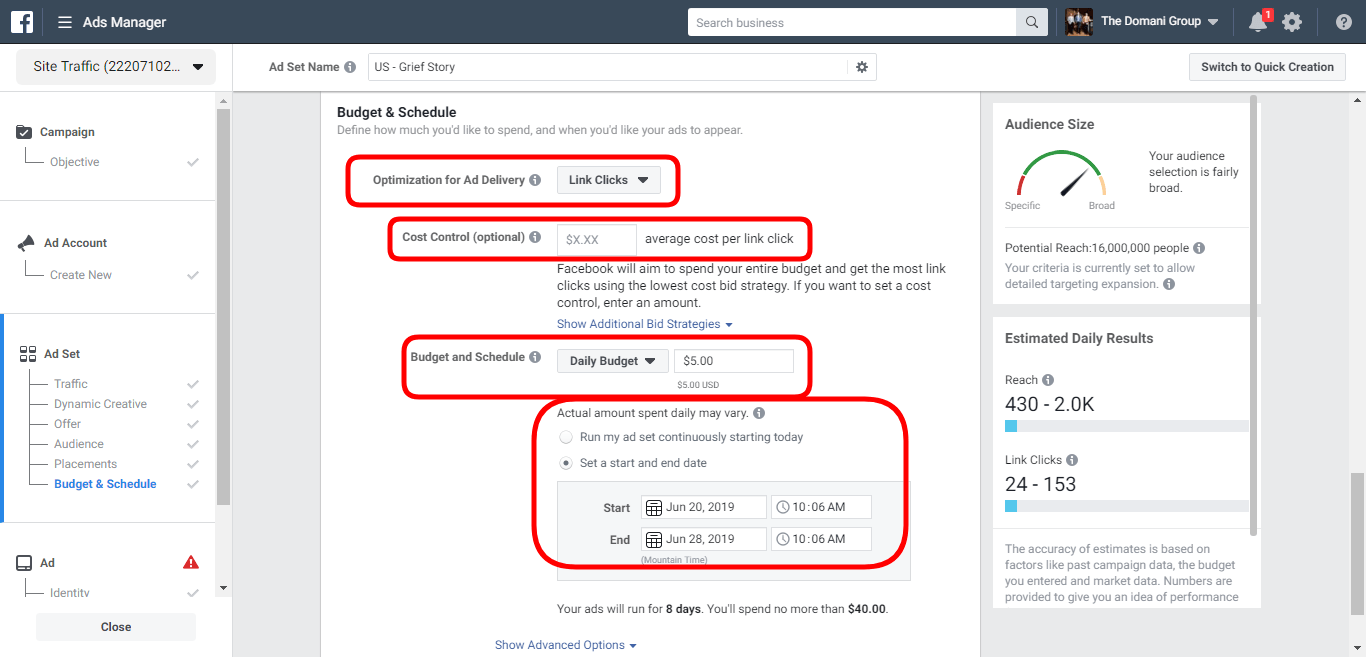Click the Facebook logo icon
The height and width of the screenshot is (657, 1366).
[x=22, y=22]
